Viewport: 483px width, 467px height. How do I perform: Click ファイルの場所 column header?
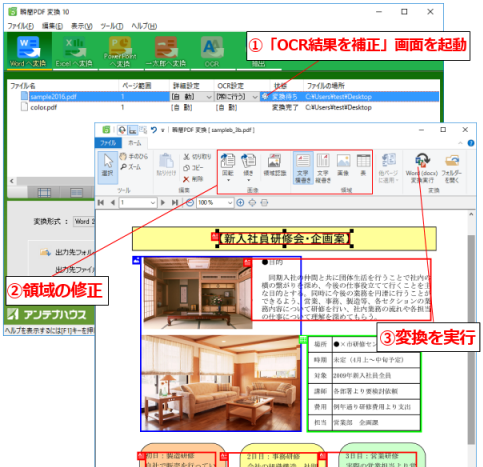click(x=371, y=86)
